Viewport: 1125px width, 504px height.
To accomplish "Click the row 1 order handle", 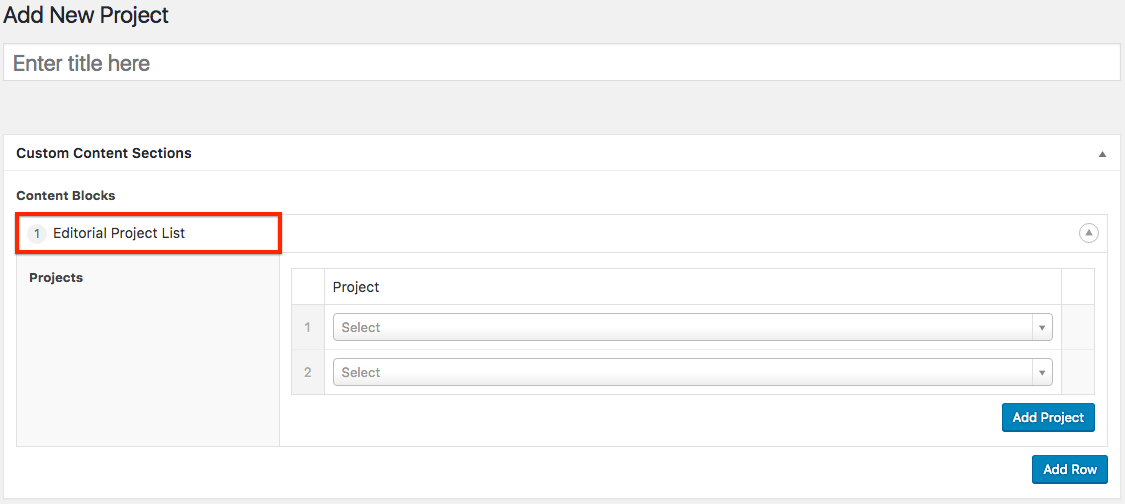I will (308, 327).
